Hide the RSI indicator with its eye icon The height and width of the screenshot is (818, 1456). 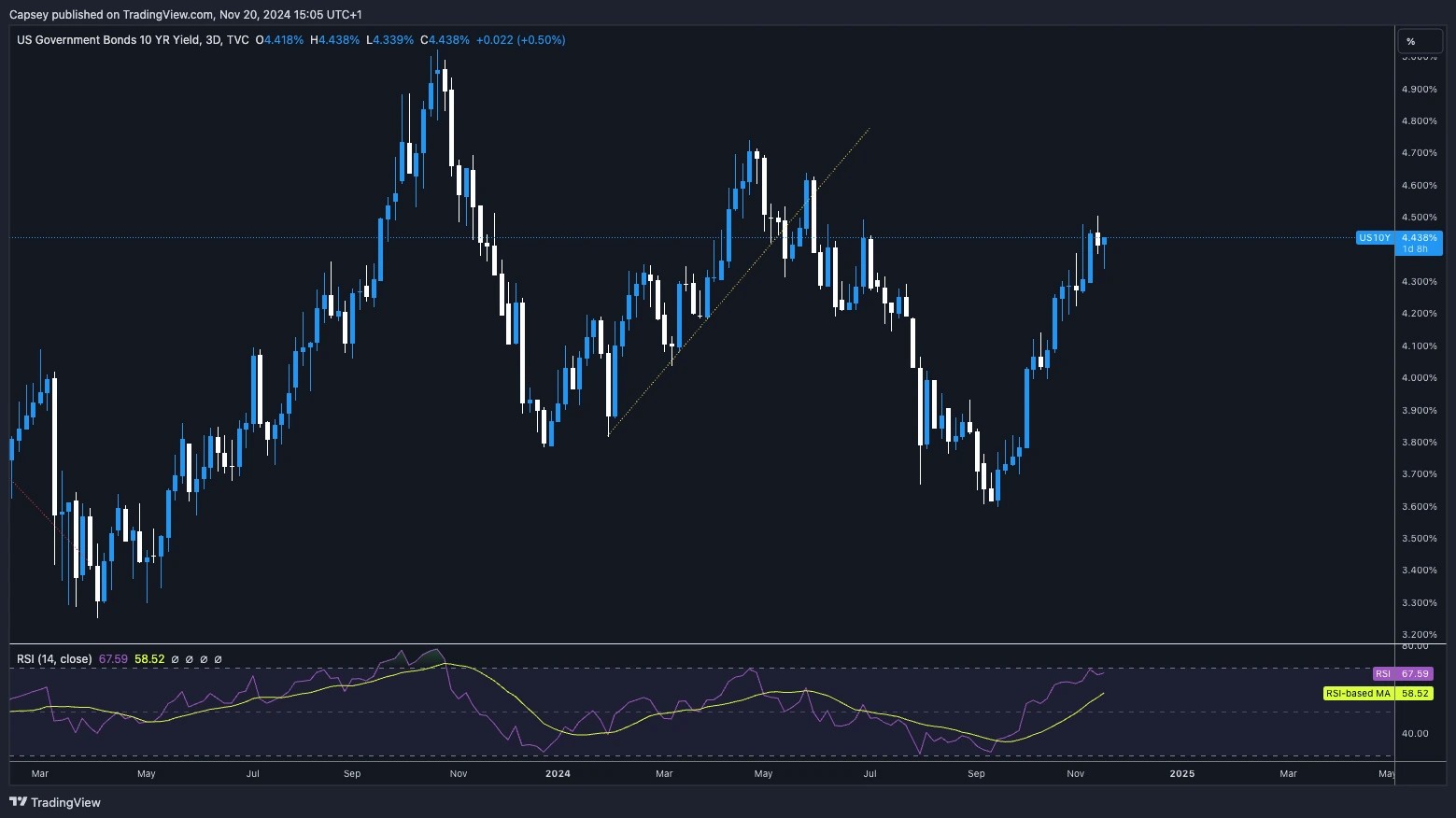[x=175, y=659]
